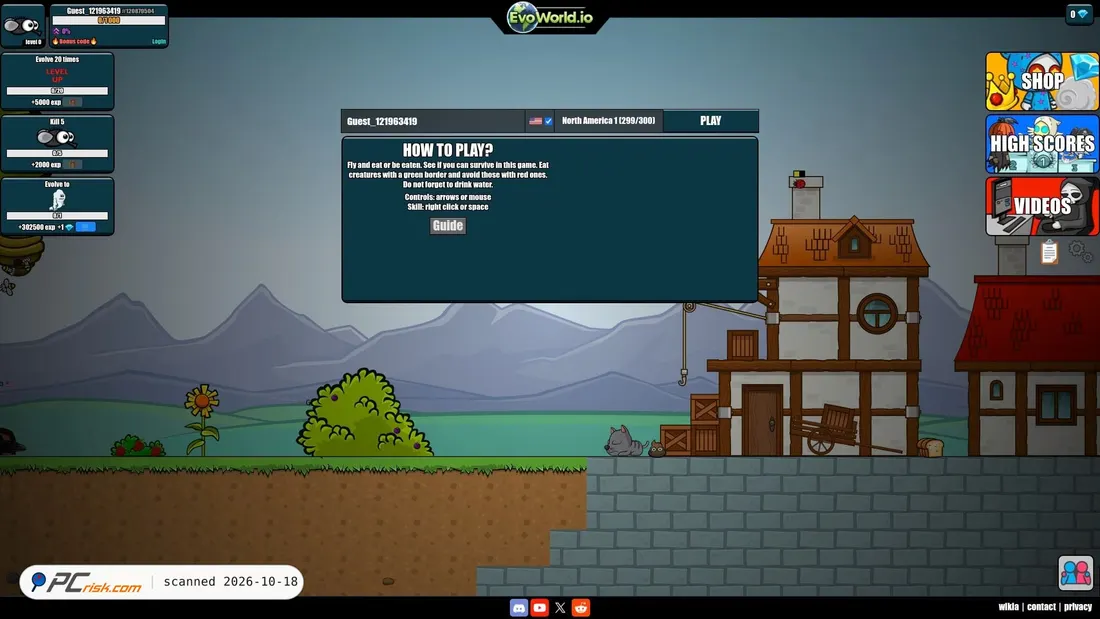Claim blue reward on Evolve to quest
This screenshot has height=619, width=1100.
86,227
